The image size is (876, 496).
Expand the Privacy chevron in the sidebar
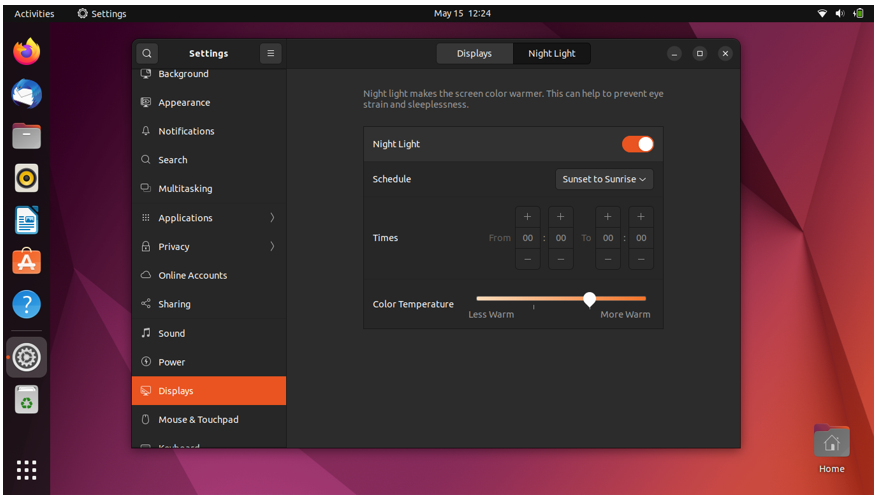click(x=272, y=246)
